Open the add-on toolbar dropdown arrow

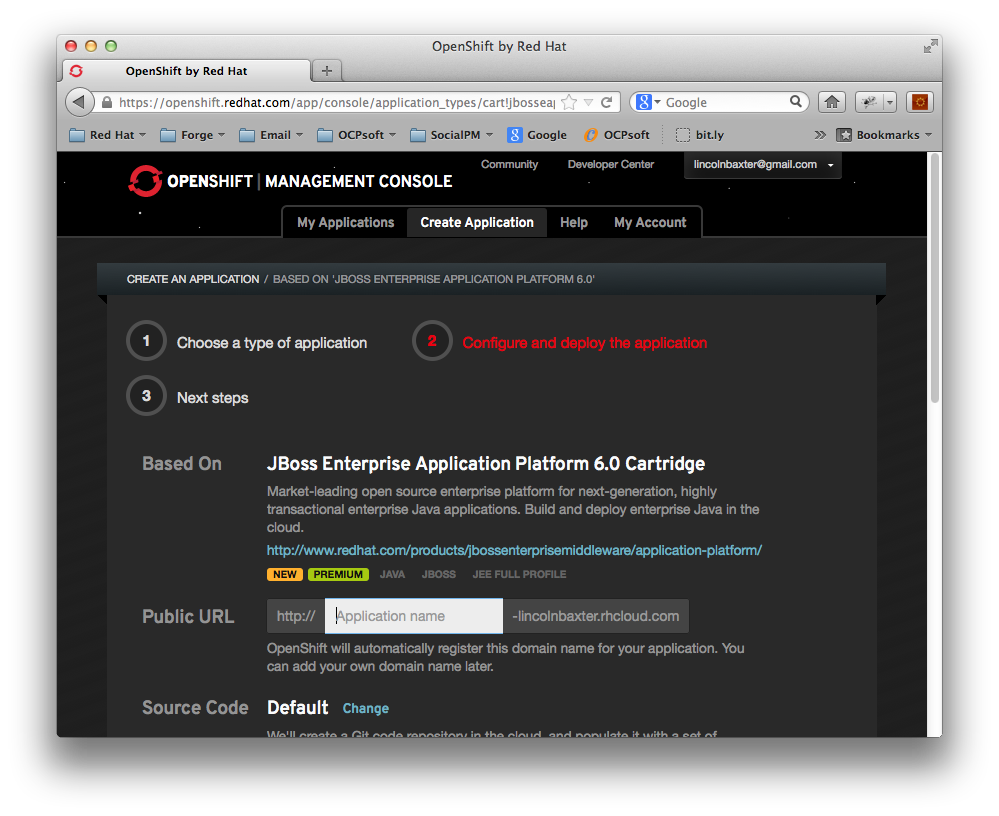coord(890,102)
